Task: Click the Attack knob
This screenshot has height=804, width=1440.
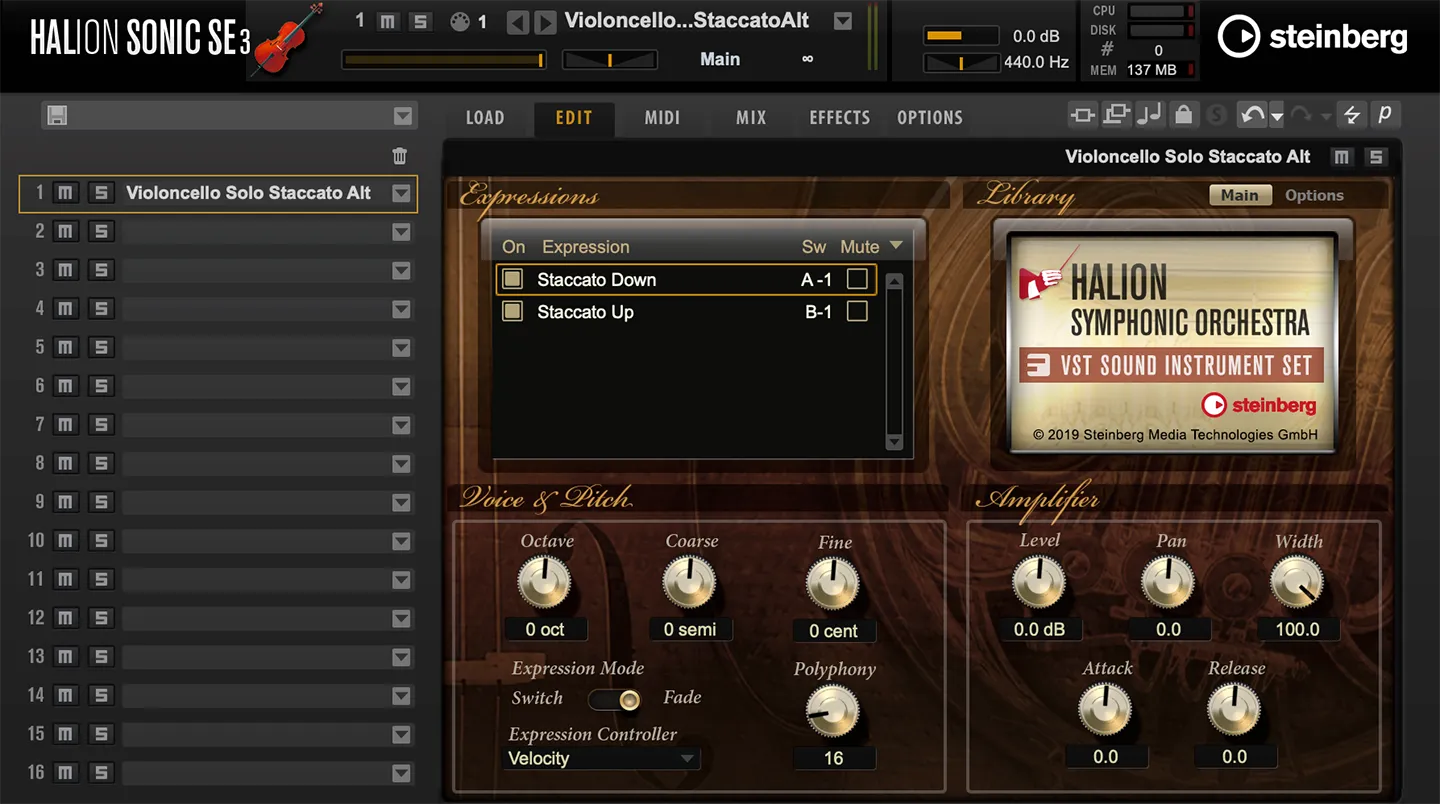Action: [x=1105, y=711]
